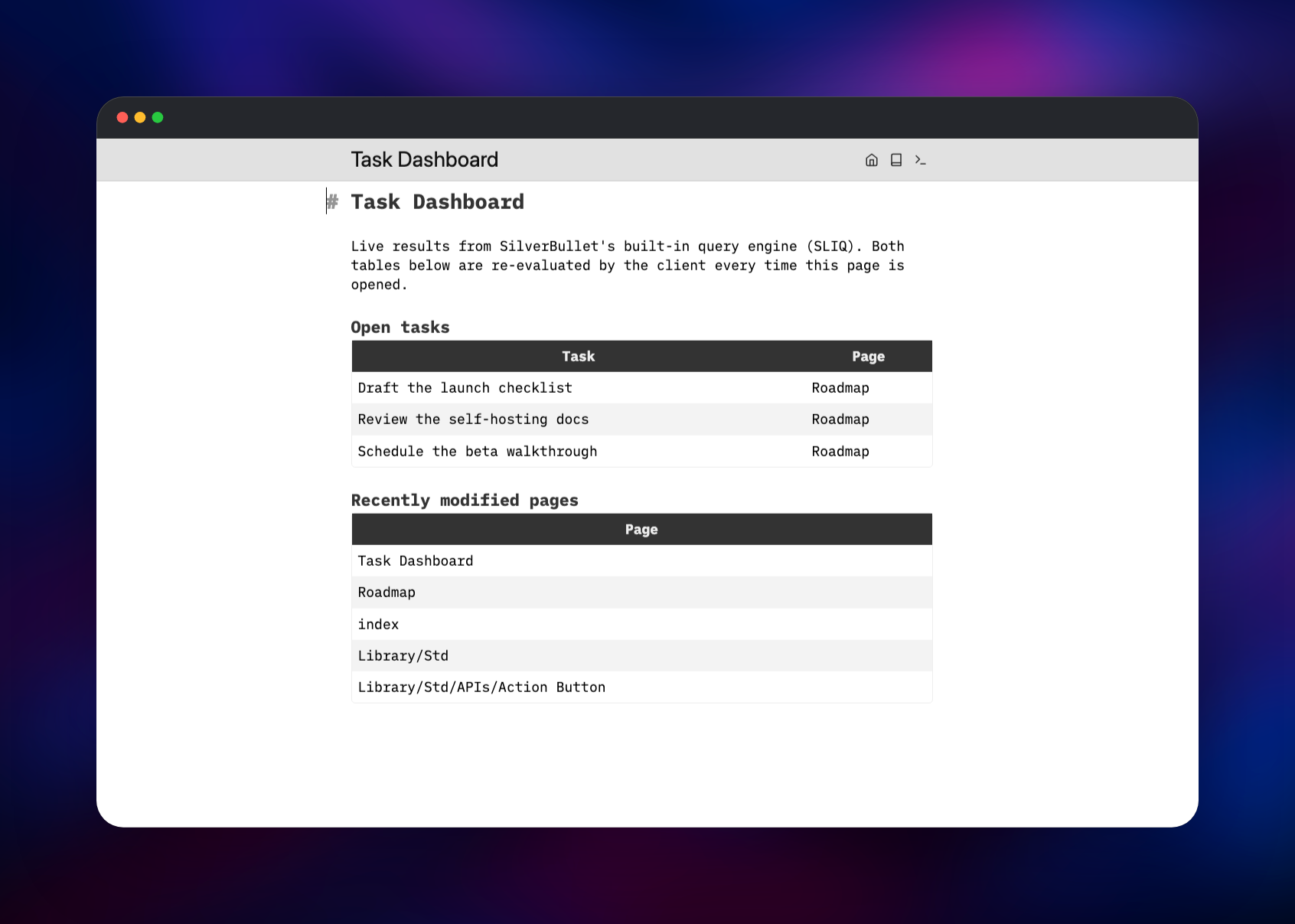The width and height of the screenshot is (1295, 924).
Task: Click Roadmap in the Review self-hosting docs row
Action: pyautogui.click(x=840, y=420)
